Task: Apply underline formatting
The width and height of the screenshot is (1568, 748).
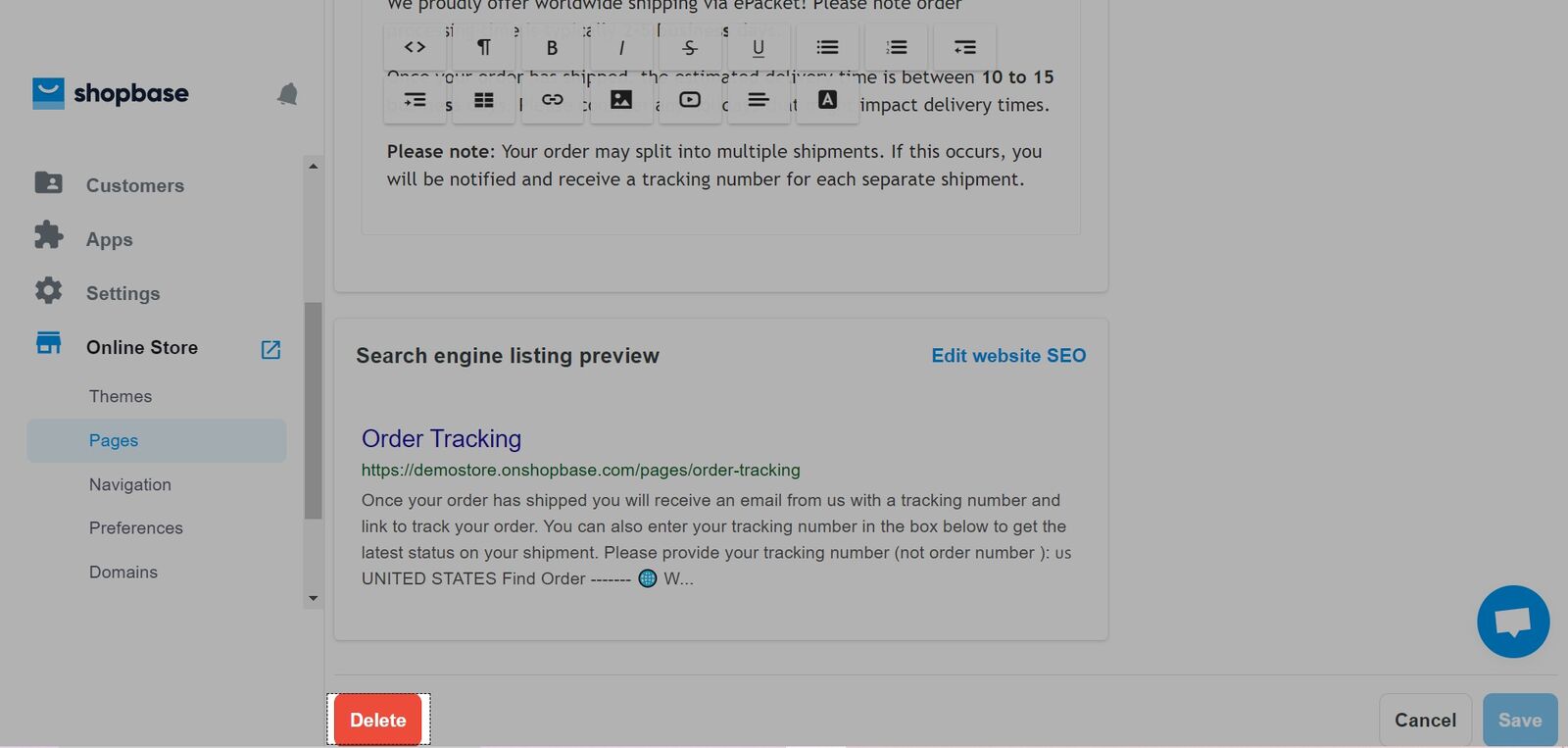Action: (x=758, y=47)
